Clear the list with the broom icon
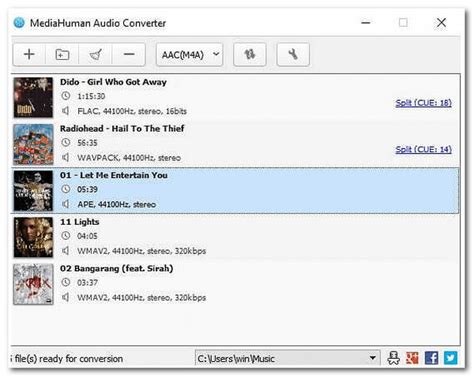474x377 pixels. (x=96, y=54)
